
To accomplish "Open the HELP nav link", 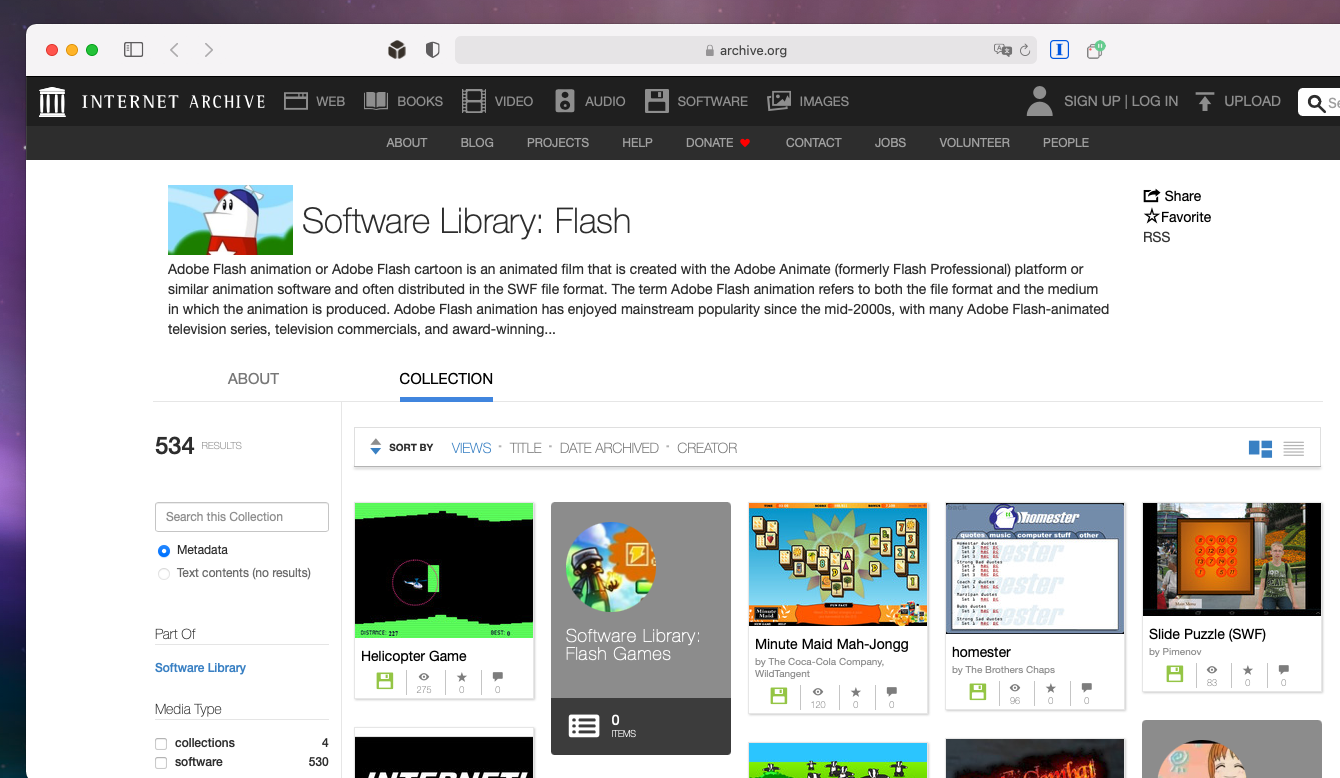I will [x=637, y=143].
